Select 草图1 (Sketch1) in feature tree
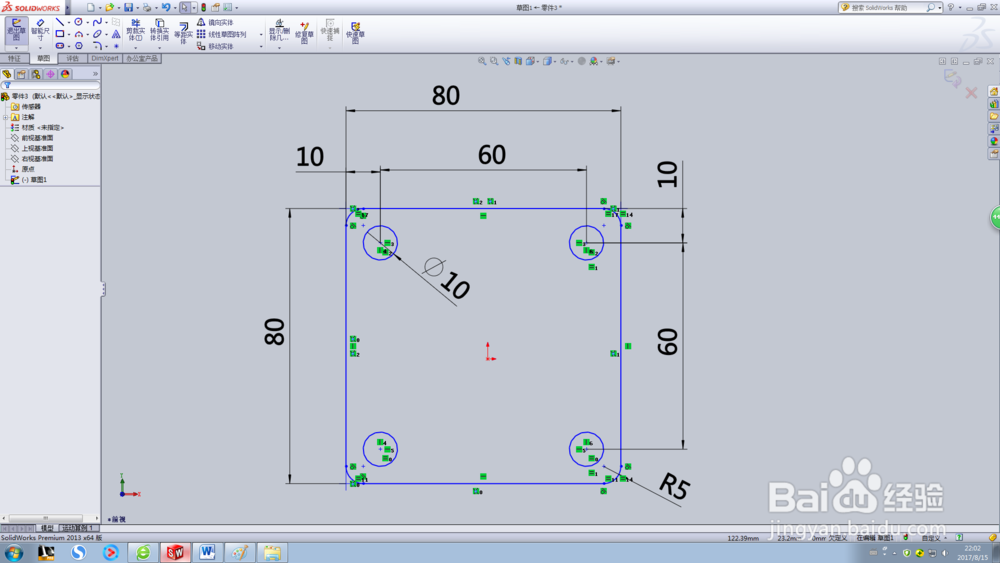The image size is (1000, 563). (x=34, y=180)
